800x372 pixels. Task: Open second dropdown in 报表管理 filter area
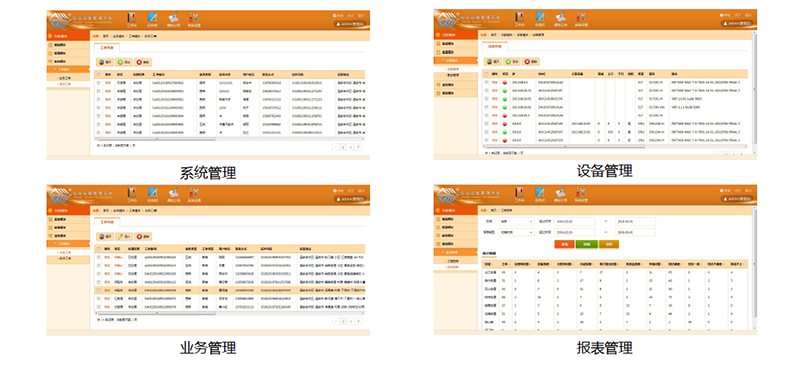pyautogui.click(x=515, y=232)
